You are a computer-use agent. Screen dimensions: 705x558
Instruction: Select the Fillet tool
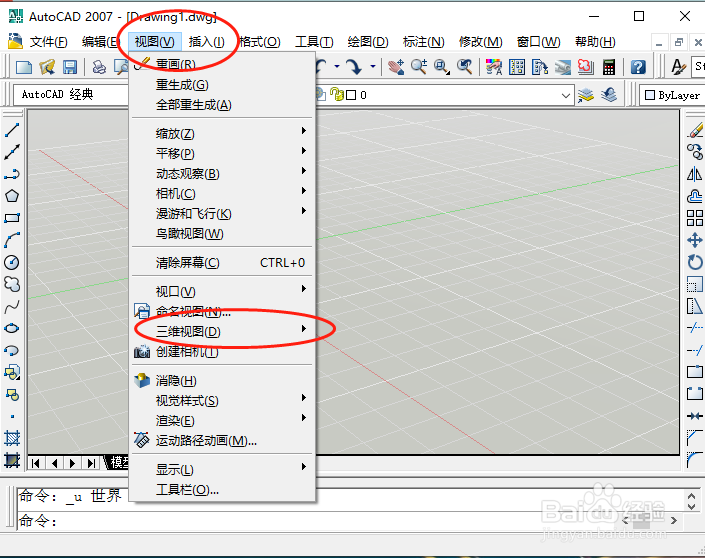coord(695,460)
